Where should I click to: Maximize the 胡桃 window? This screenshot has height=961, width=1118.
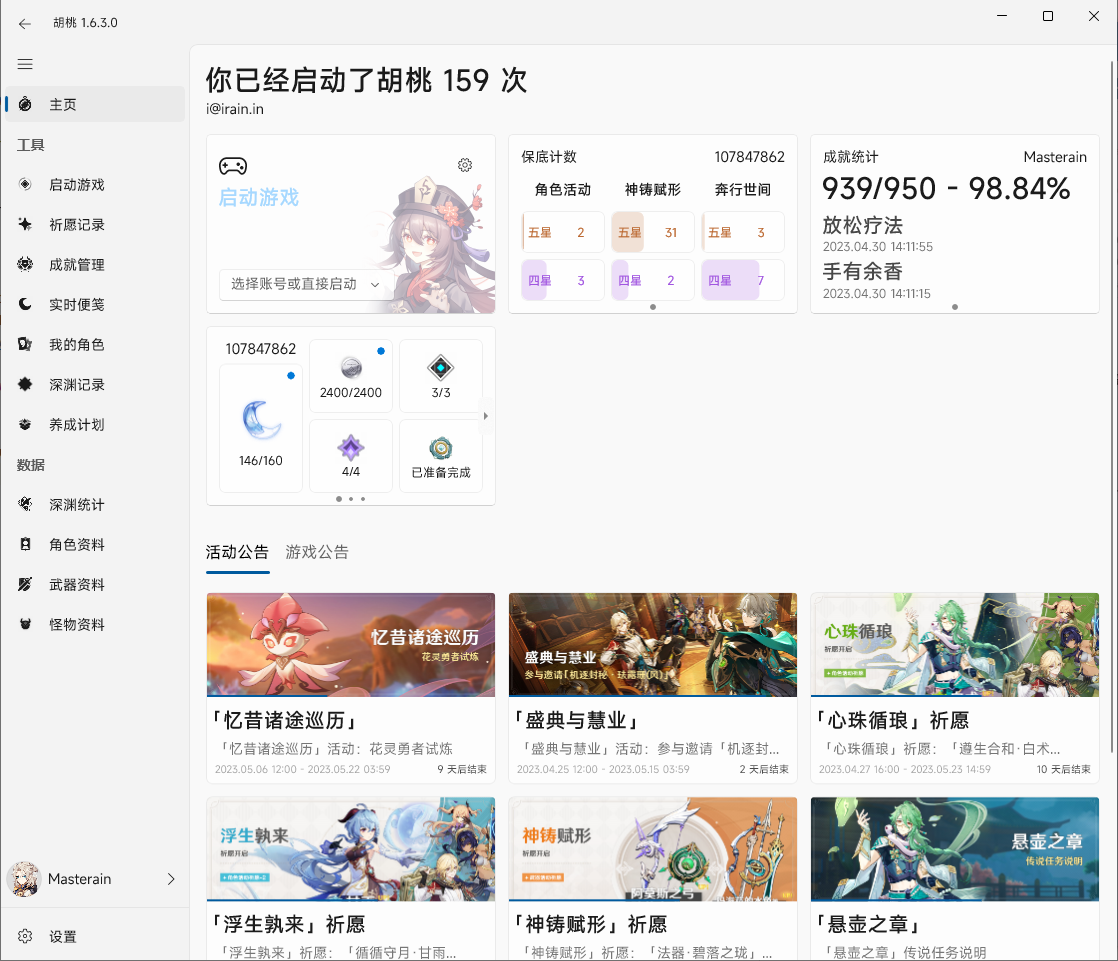(1047, 16)
